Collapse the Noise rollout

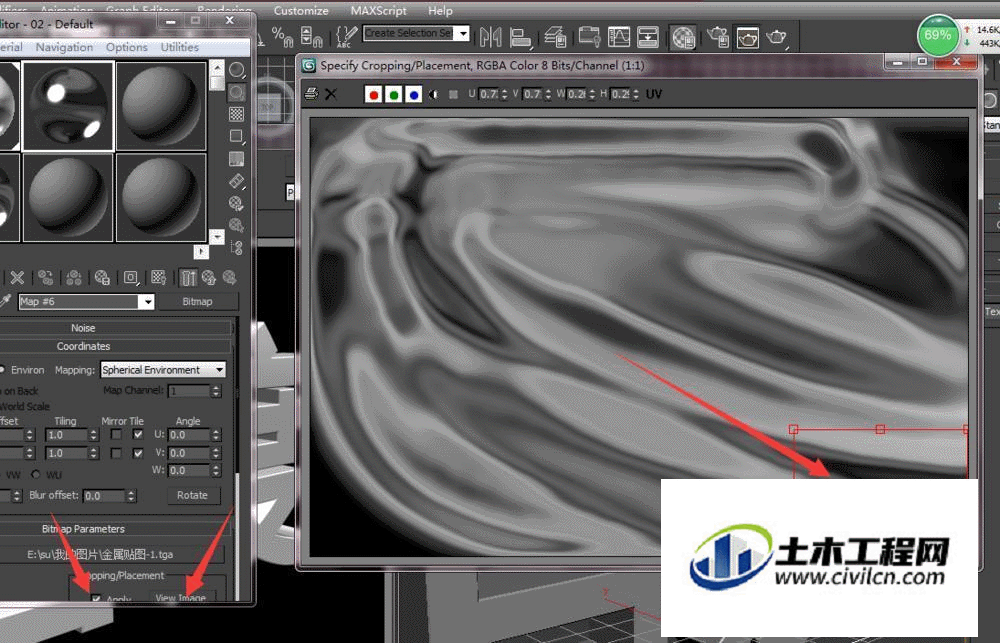(x=83, y=328)
